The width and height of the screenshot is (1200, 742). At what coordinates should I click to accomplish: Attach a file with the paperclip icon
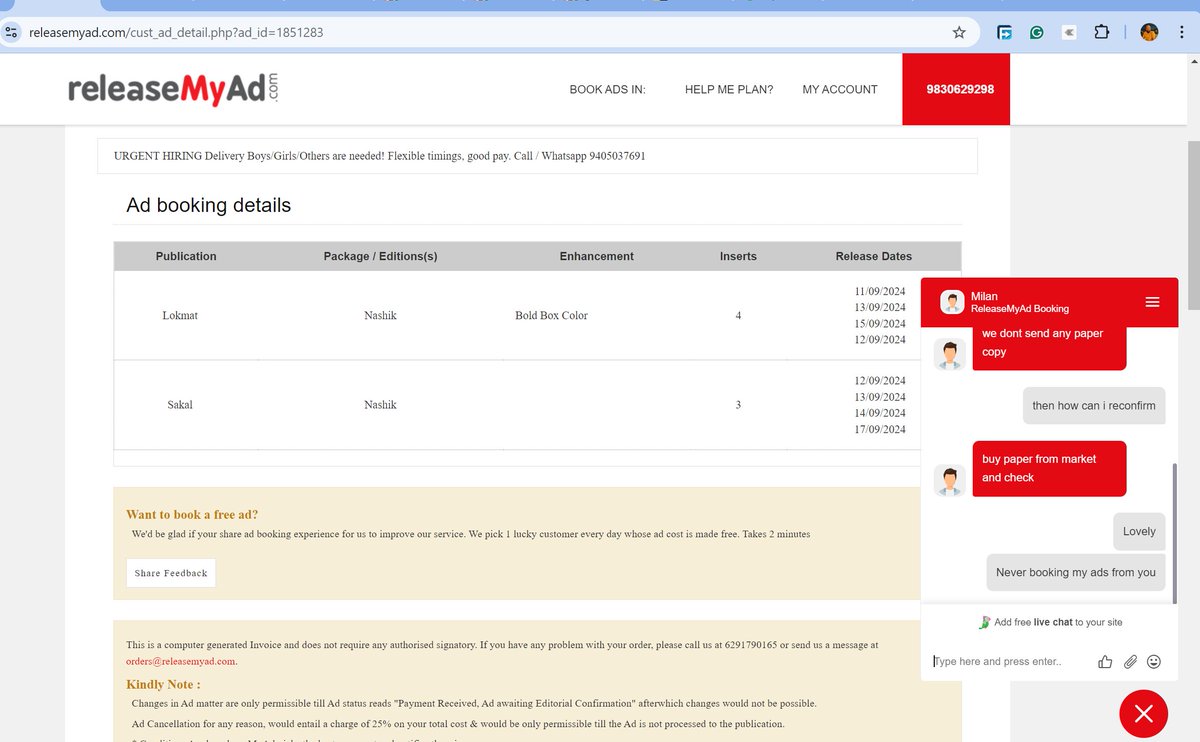[1130, 661]
